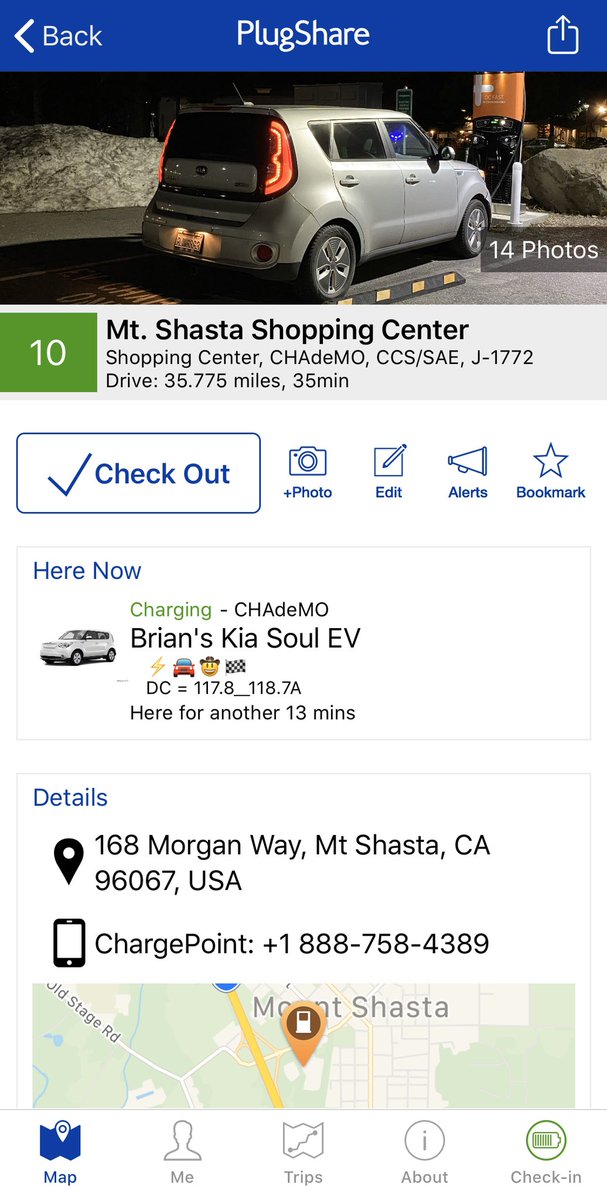
Task: Tap the green 10 PlugScore badge
Action: [x=48, y=352]
